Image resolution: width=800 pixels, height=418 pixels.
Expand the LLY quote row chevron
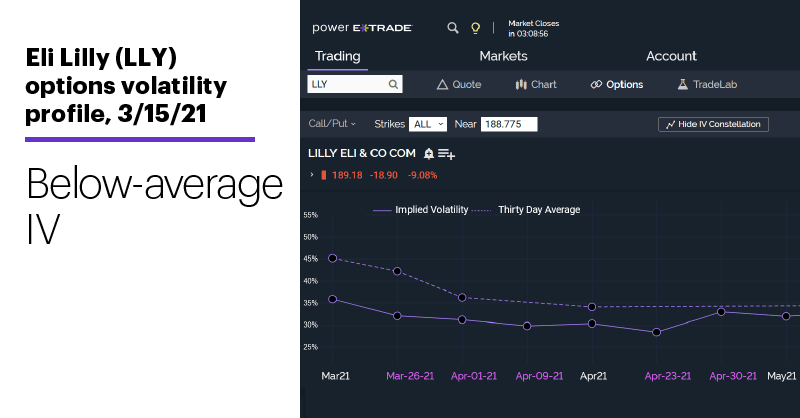point(312,175)
